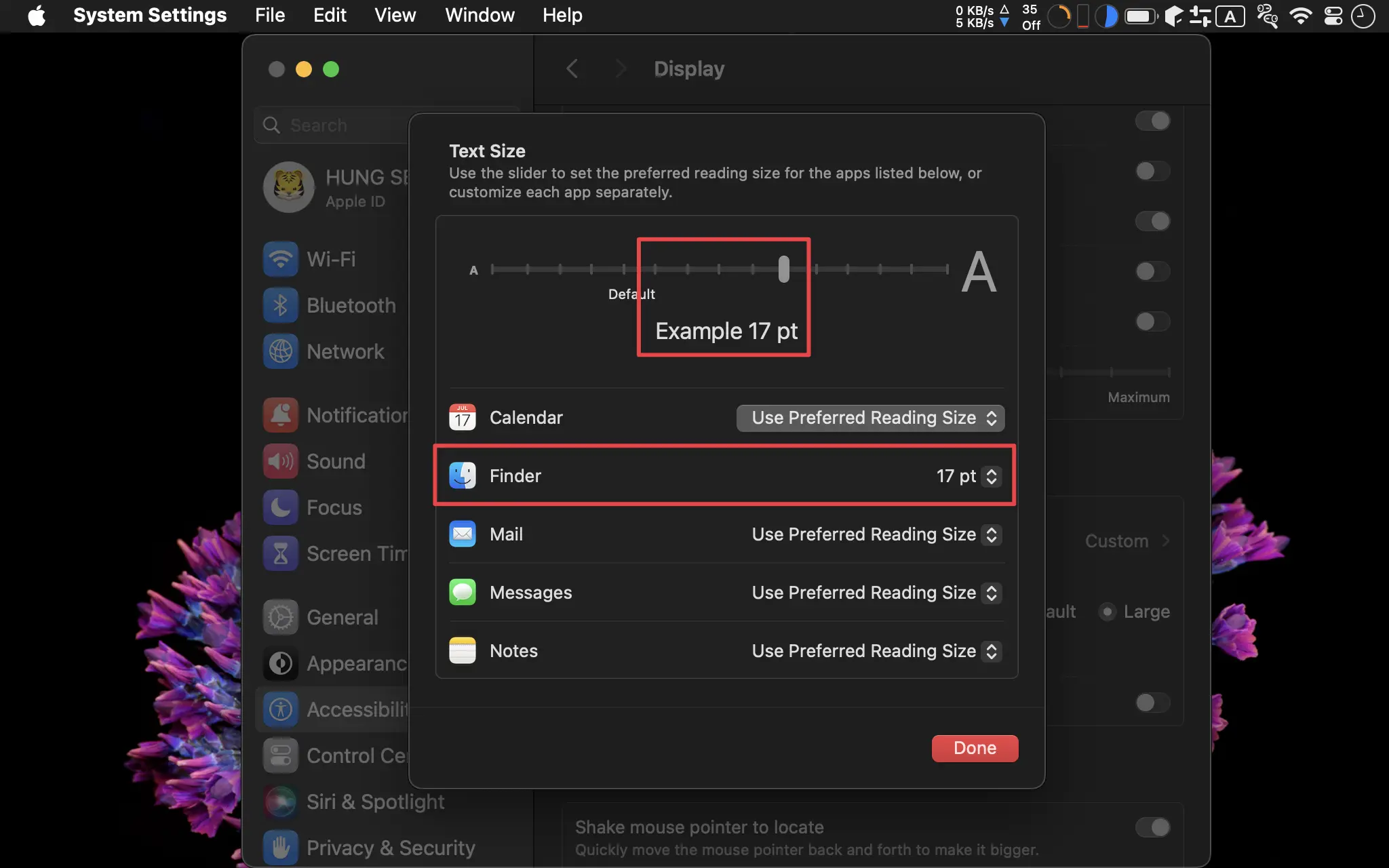This screenshot has height=868, width=1389.
Task: Open the Notifications bell icon
Action: click(280, 415)
